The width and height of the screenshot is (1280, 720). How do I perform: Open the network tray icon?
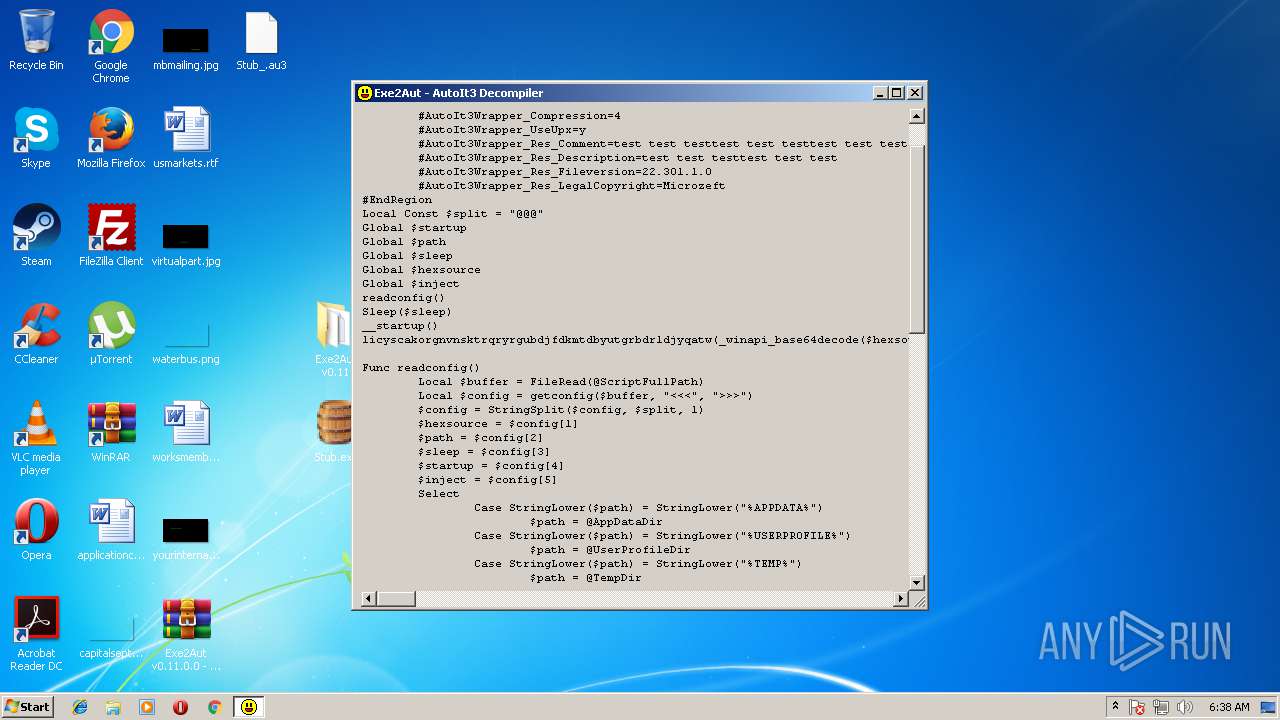click(x=1162, y=707)
